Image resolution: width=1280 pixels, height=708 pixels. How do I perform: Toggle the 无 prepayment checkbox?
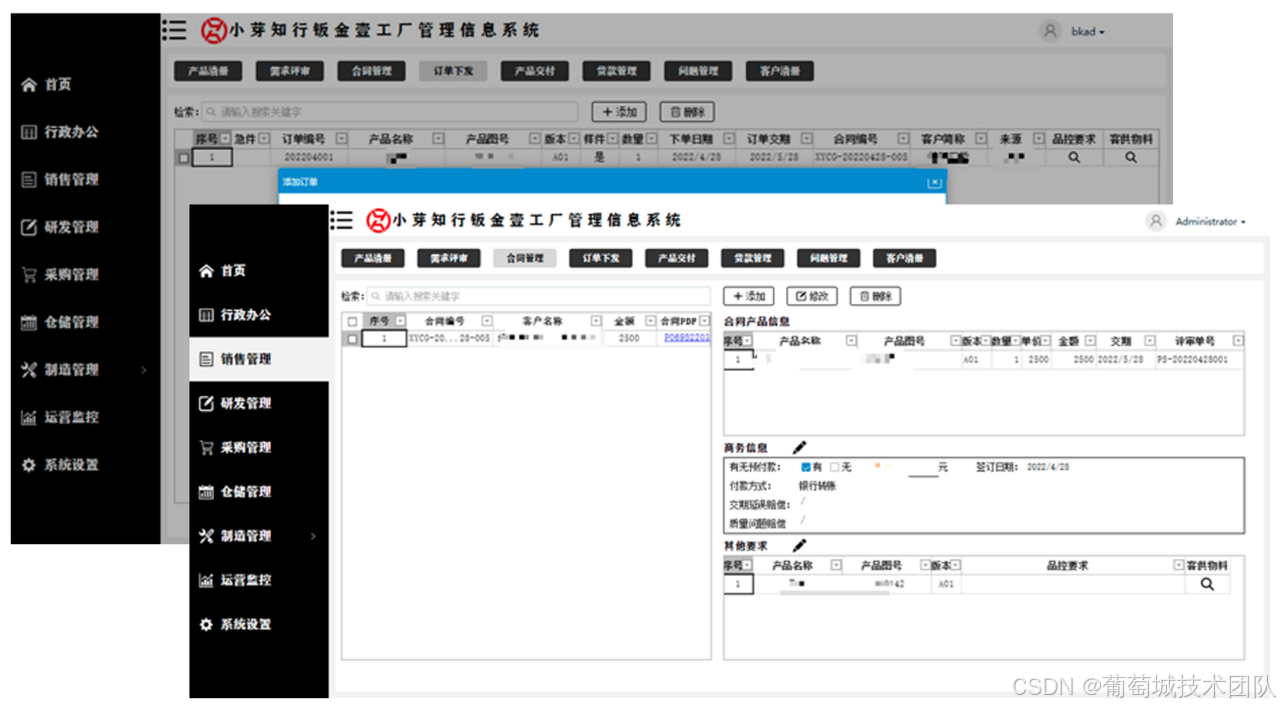click(x=835, y=467)
